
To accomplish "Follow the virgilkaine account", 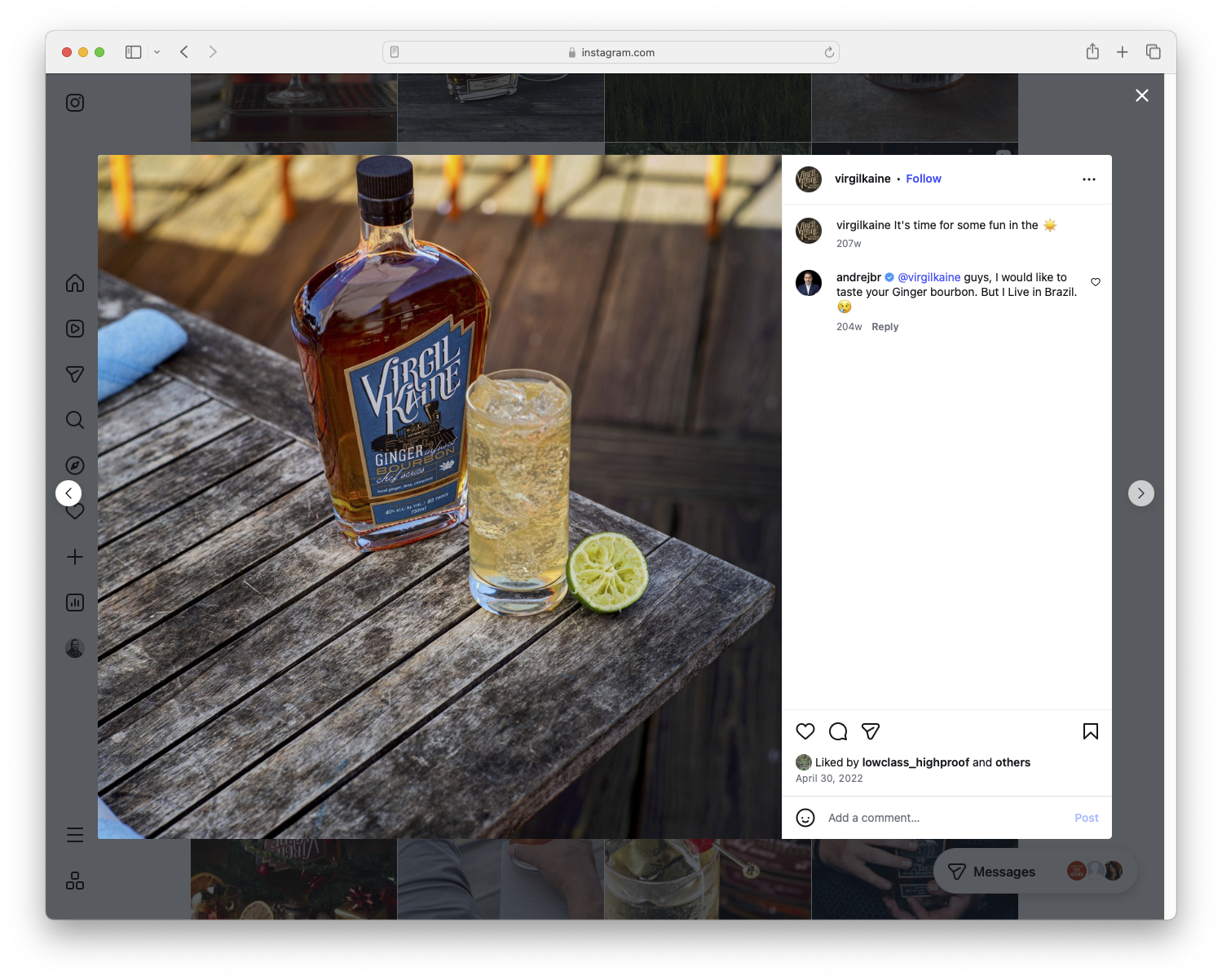I will coord(923,179).
